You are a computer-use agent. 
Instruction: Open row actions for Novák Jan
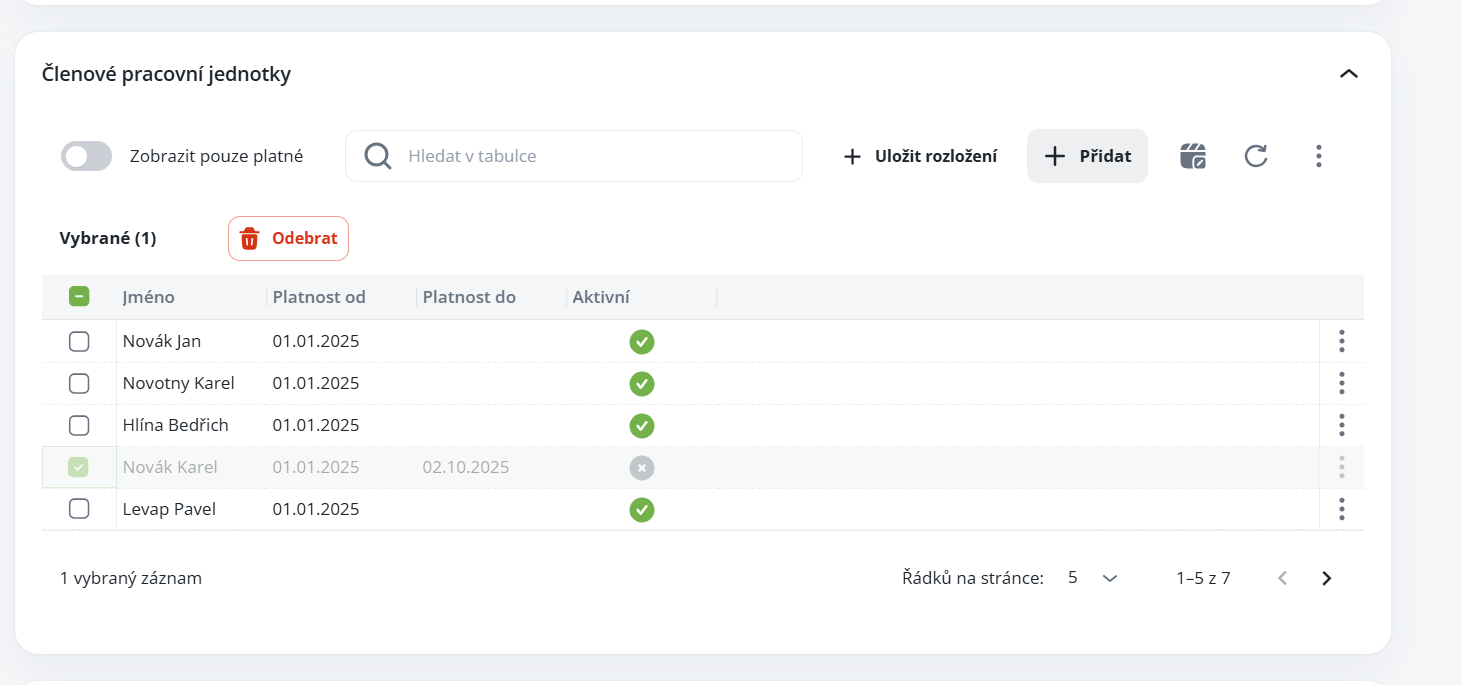(1341, 342)
